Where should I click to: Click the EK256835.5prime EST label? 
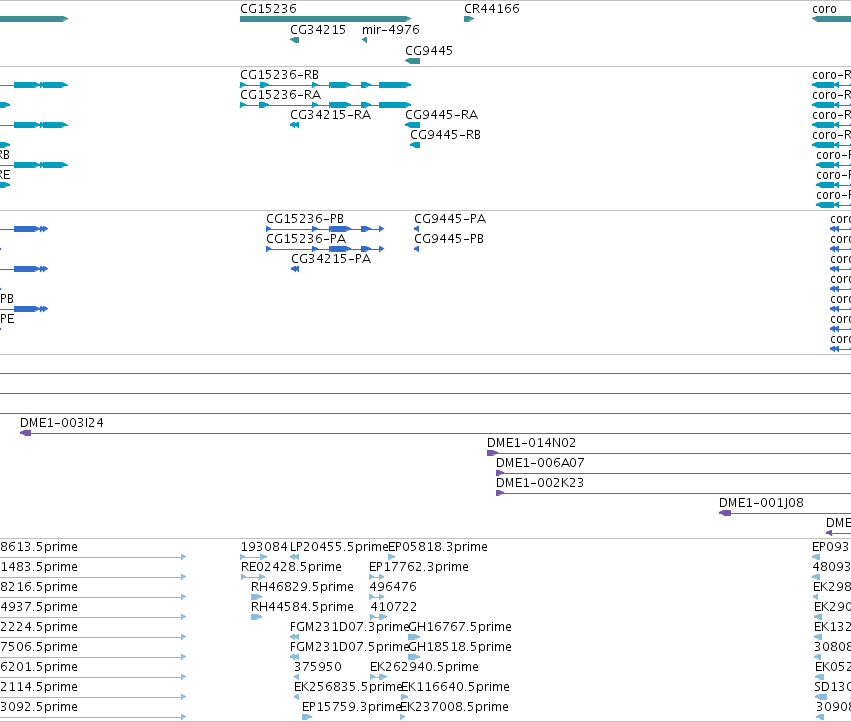click(347, 687)
